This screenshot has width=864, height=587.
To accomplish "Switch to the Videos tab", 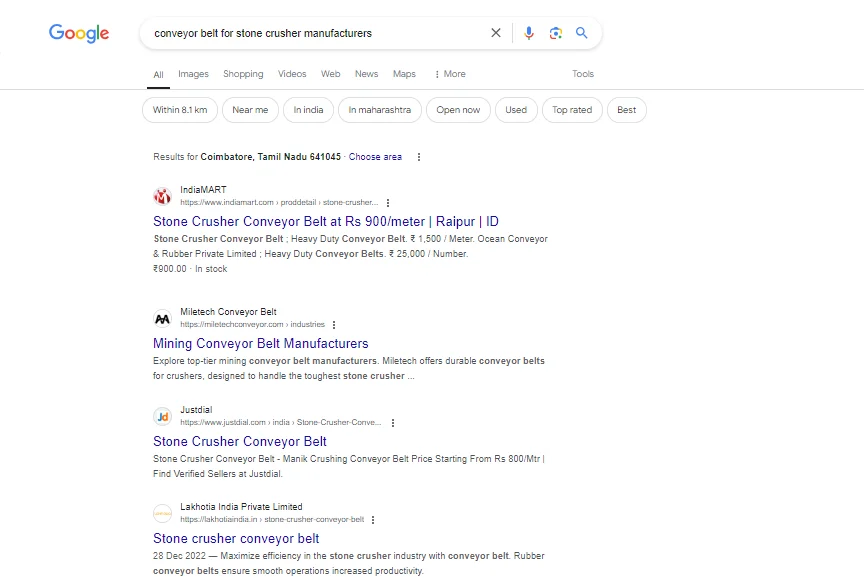I will click(x=292, y=74).
